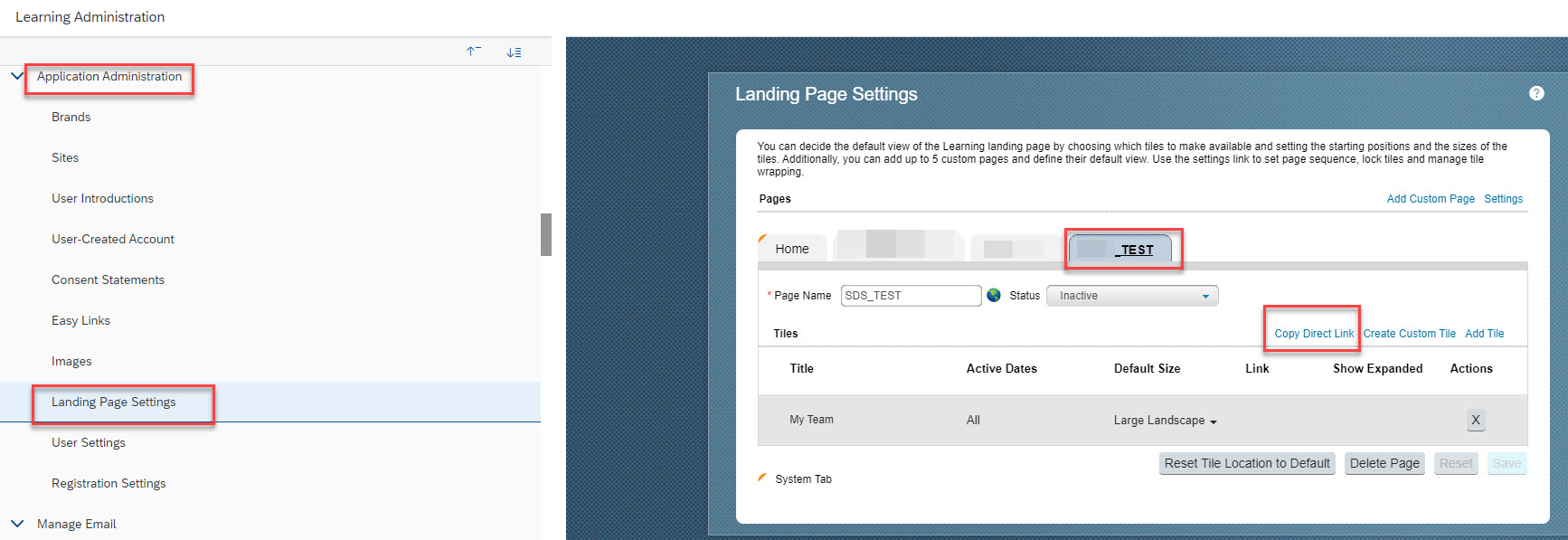Click the Show Expanded column header

[1377, 368]
